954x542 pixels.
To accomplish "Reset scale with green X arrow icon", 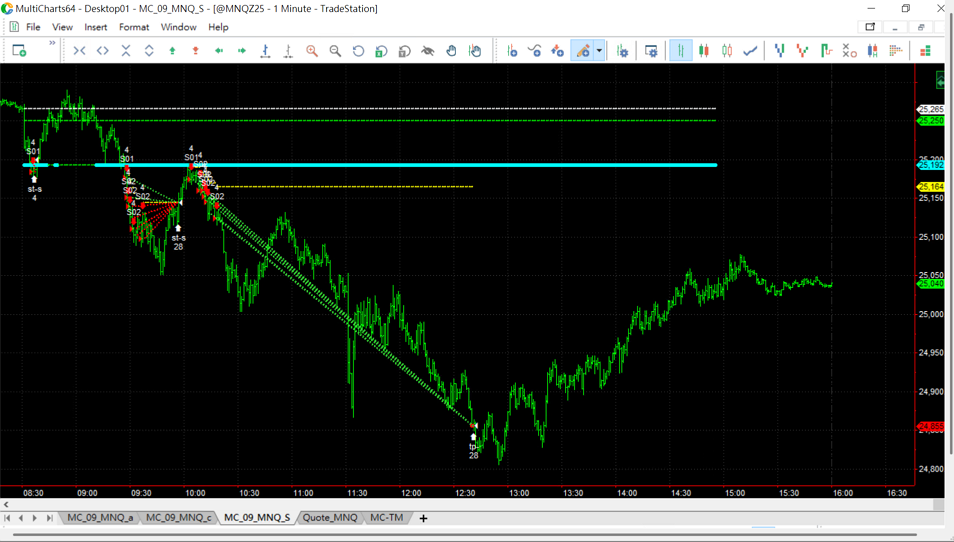I will 381,51.
